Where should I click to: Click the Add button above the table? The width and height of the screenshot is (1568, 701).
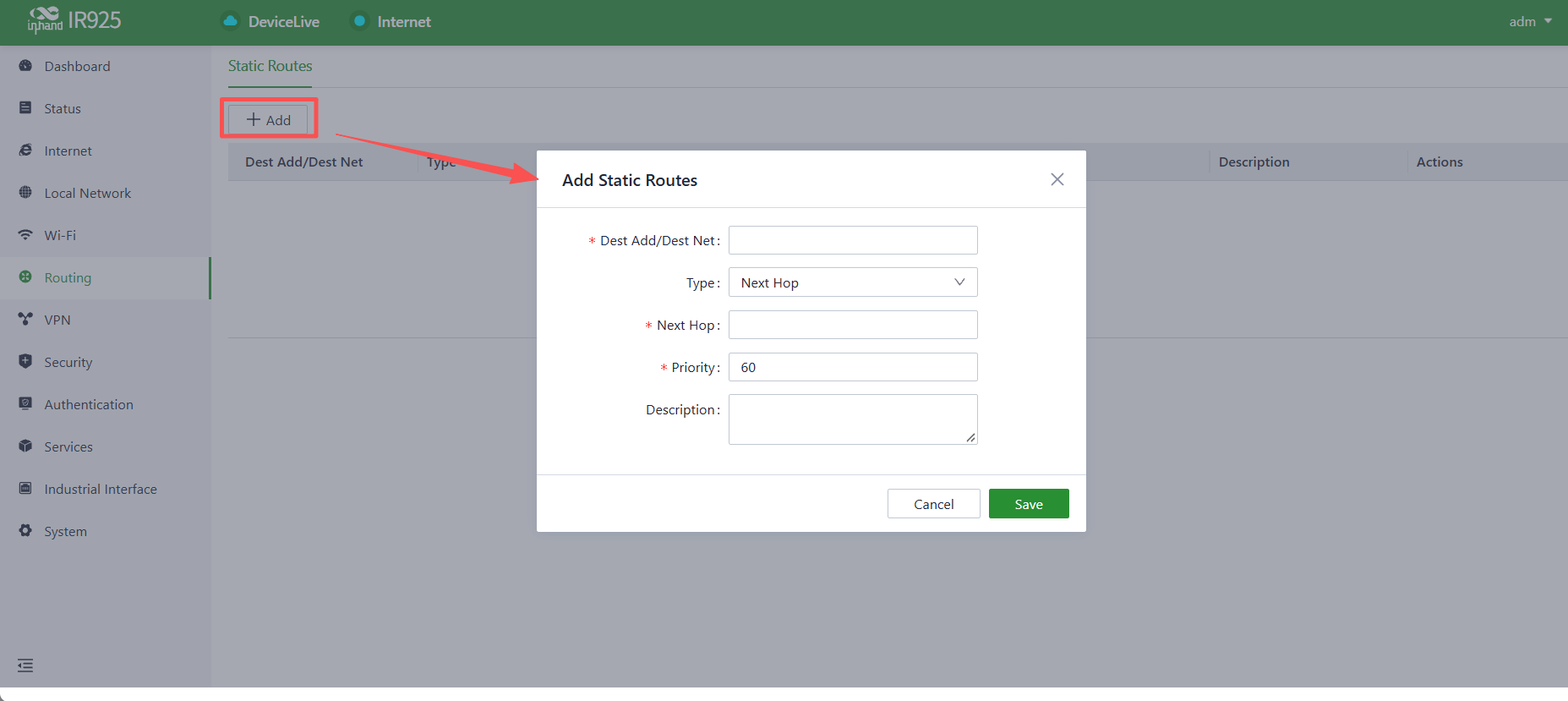coord(268,119)
